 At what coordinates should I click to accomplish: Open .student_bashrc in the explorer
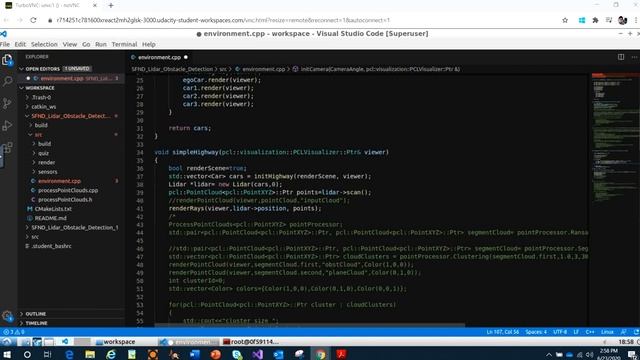(x=51, y=246)
